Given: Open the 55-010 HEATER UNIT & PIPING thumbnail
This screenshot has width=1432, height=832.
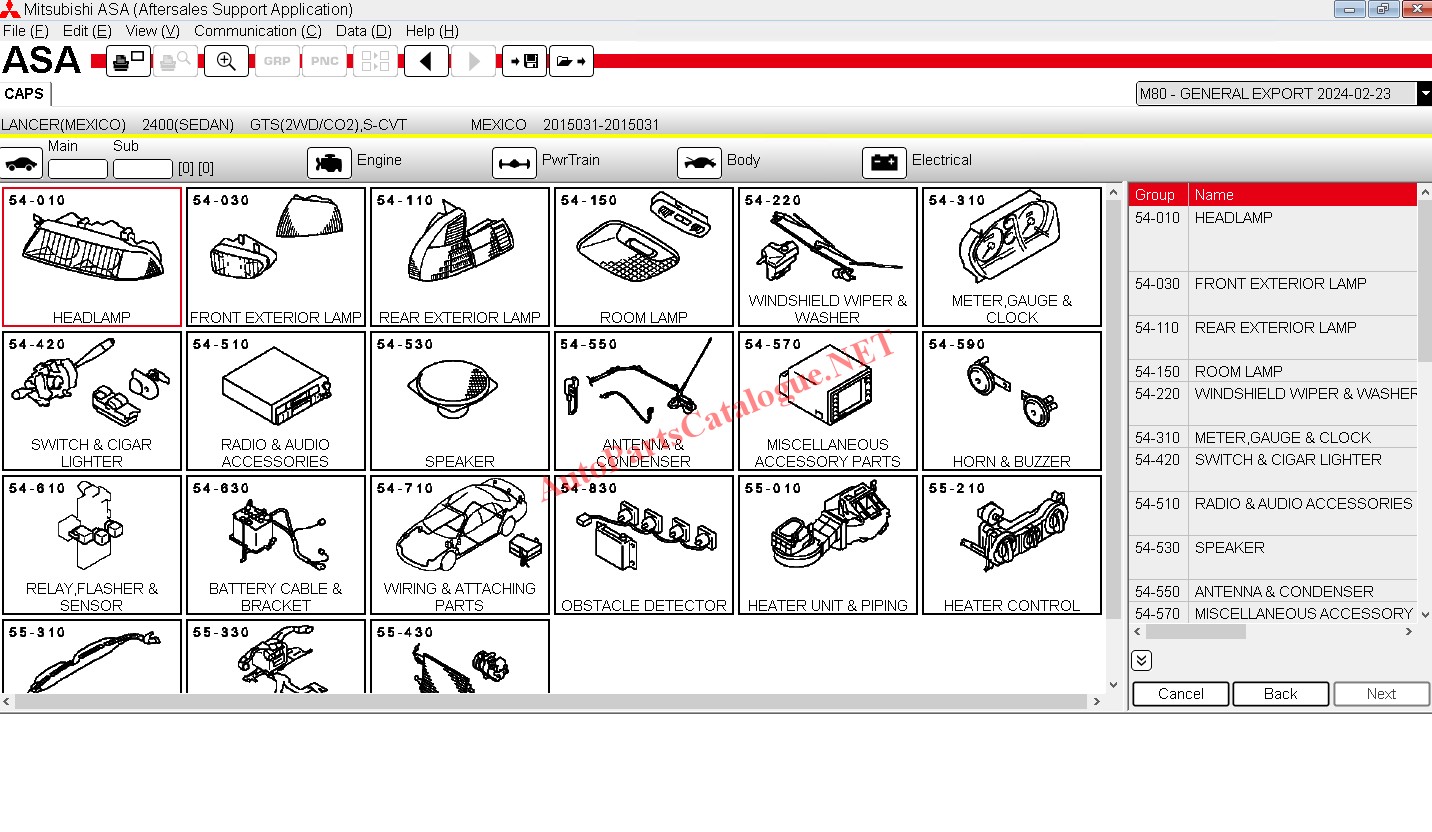Looking at the screenshot, I should click(828, 545).
